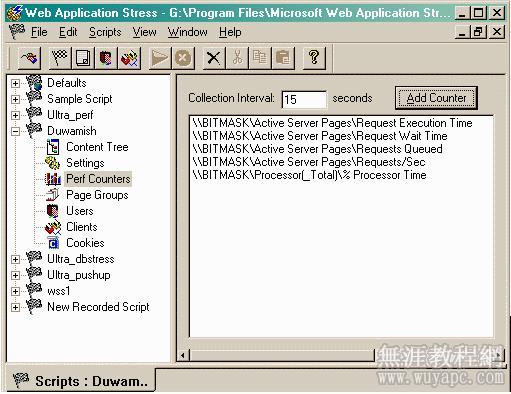This screenshot has height=394, width=511.
Task: Click the Content Tree node icon
Action: point(53,147)
